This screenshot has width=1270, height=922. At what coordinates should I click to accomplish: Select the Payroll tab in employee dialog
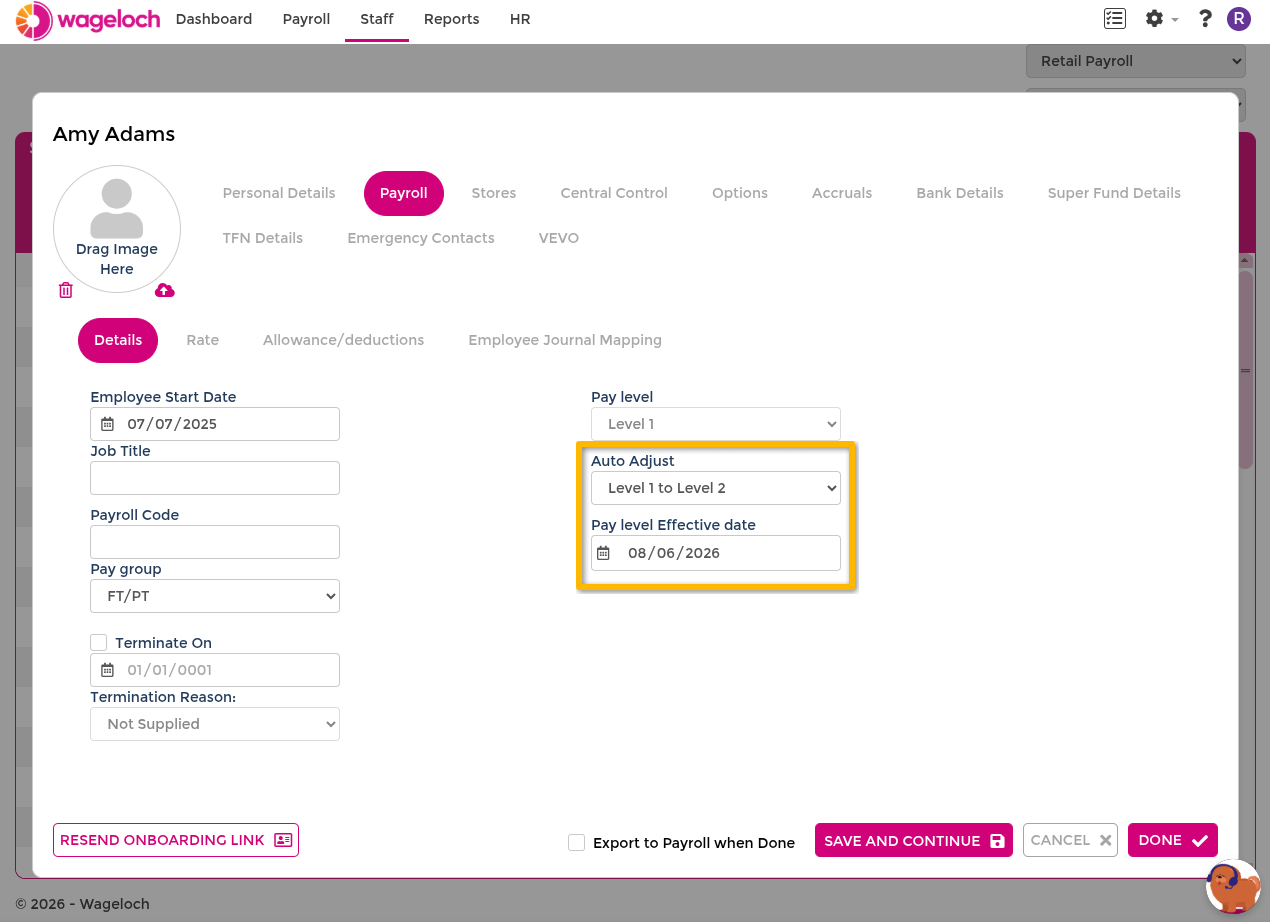coord(404,193)
